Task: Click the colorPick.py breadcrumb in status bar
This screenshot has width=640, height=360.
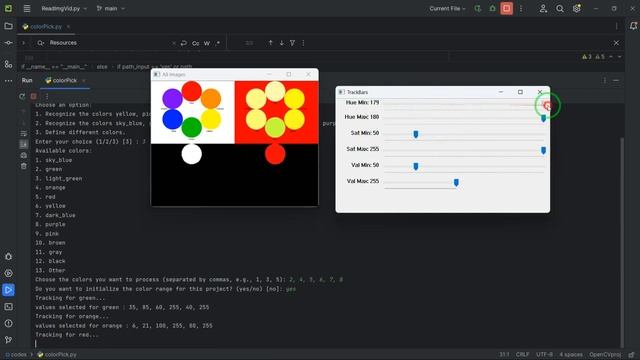Action: click(x=57, y=354)
